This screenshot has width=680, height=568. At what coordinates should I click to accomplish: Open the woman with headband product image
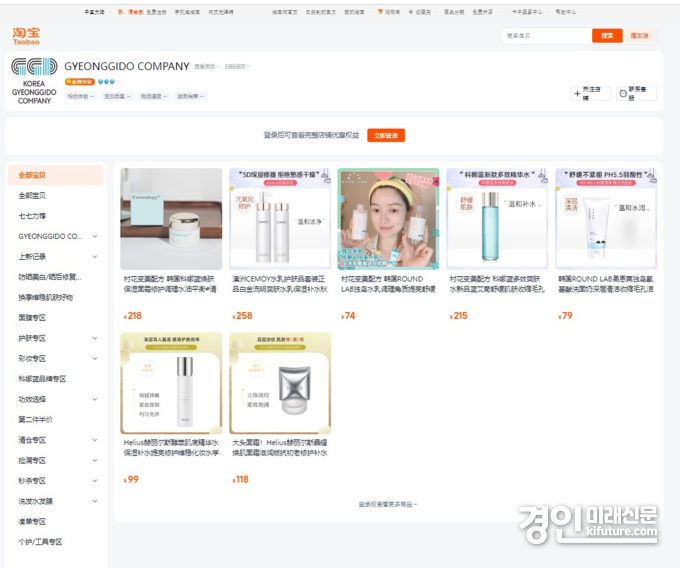tap(389, 219)
